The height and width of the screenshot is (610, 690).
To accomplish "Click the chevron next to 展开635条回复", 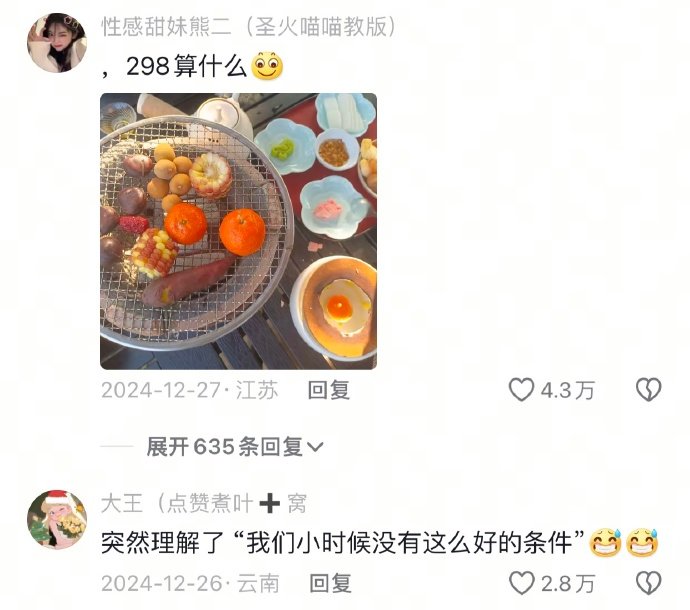I will click(315, 447).
